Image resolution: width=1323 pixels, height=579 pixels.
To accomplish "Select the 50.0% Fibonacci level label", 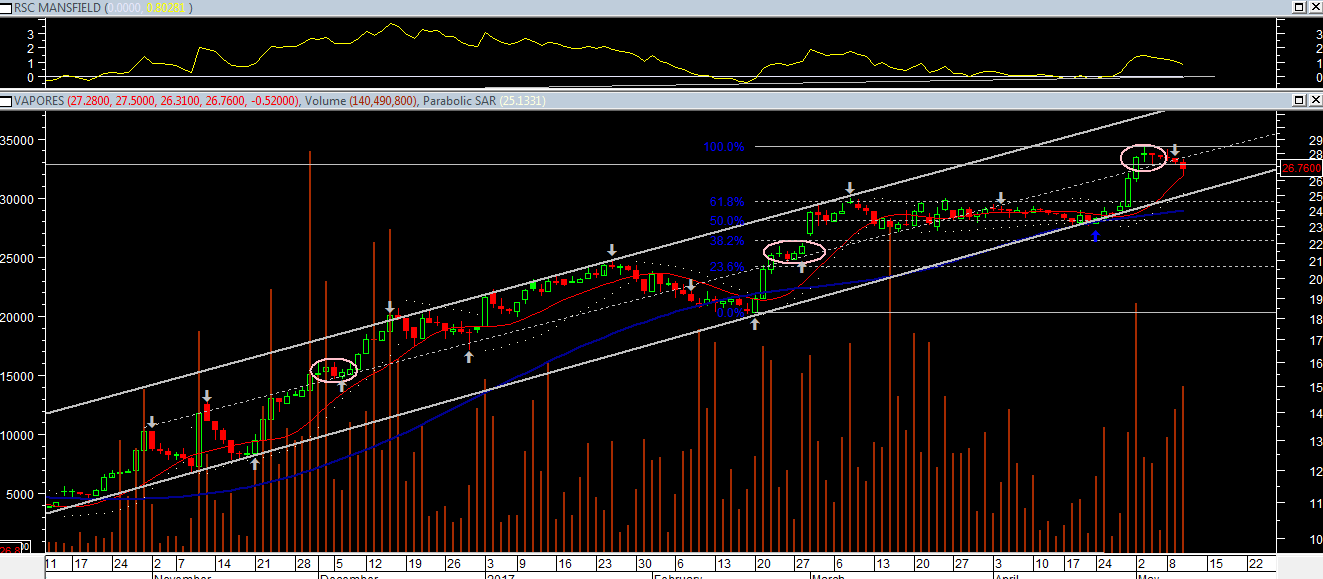I will pyautogui.click(x=726, y=221).
